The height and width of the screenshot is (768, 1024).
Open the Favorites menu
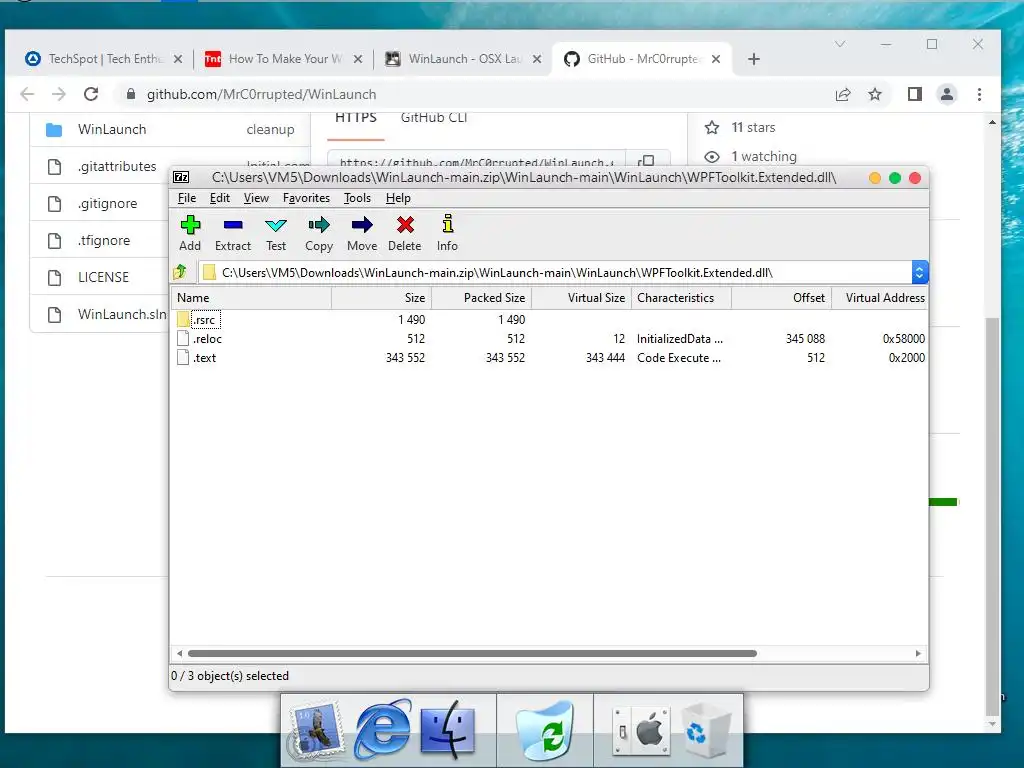click(306, 198)
